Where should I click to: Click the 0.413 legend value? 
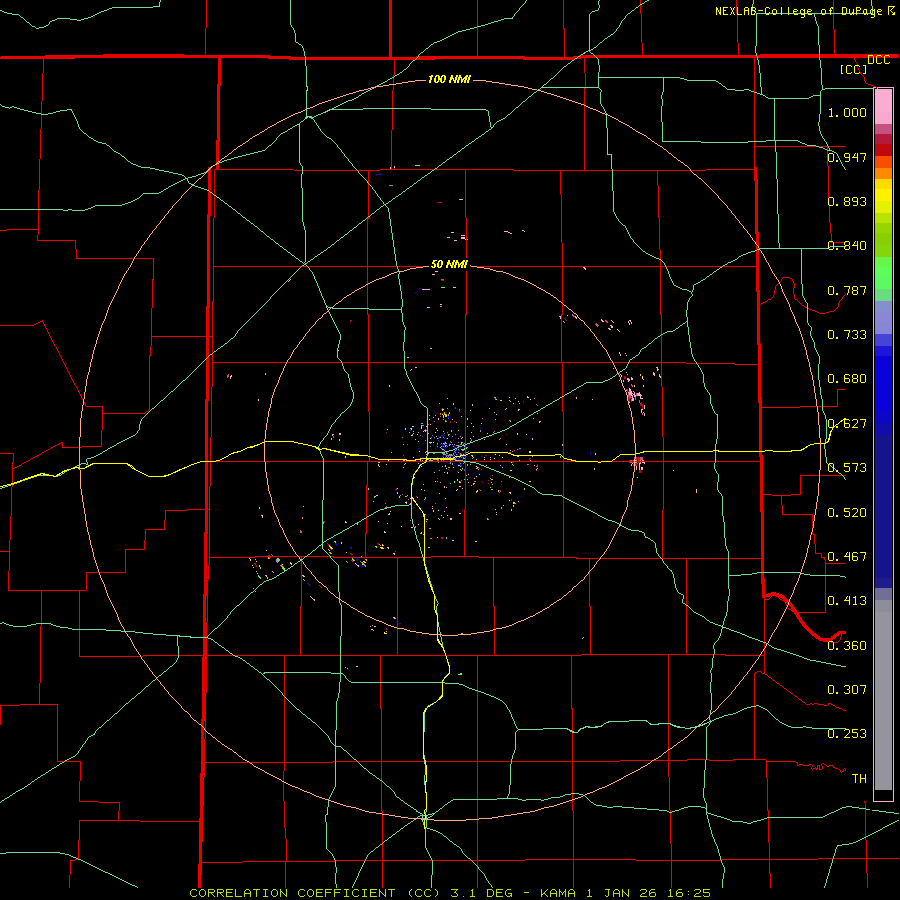pos(847,601)
